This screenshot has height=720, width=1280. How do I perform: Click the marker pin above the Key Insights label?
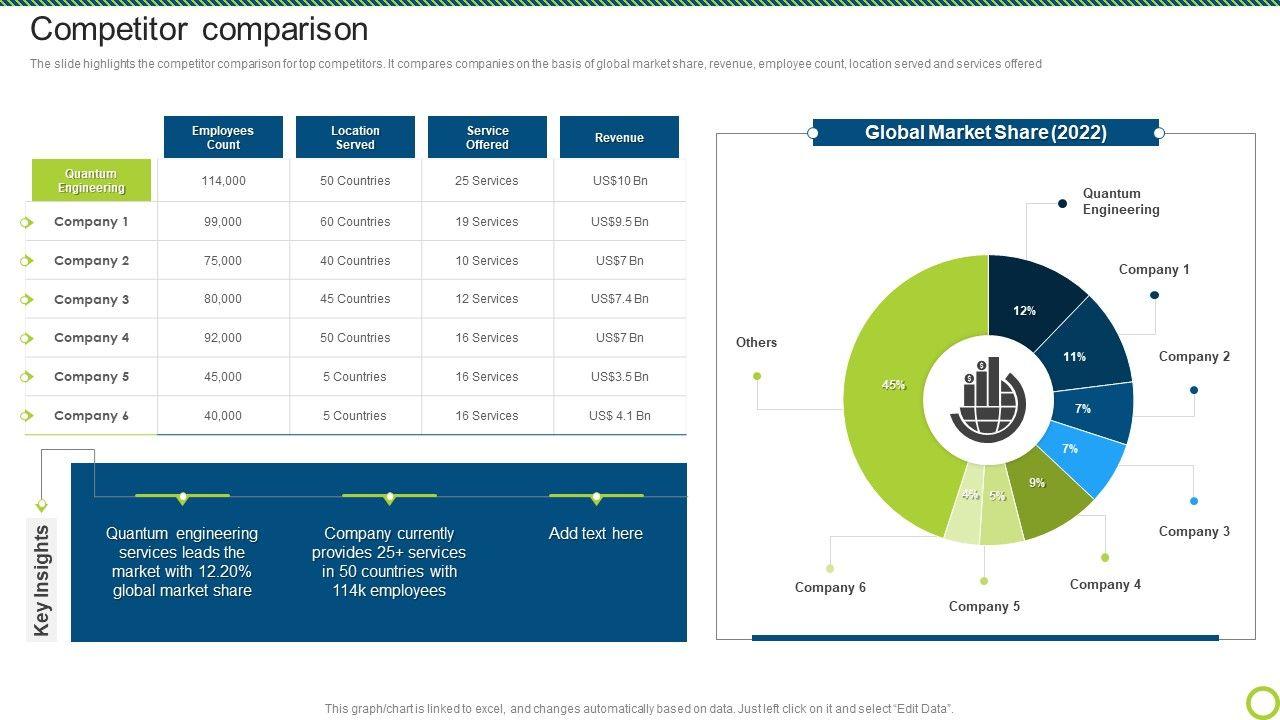[x=41, y=505]
